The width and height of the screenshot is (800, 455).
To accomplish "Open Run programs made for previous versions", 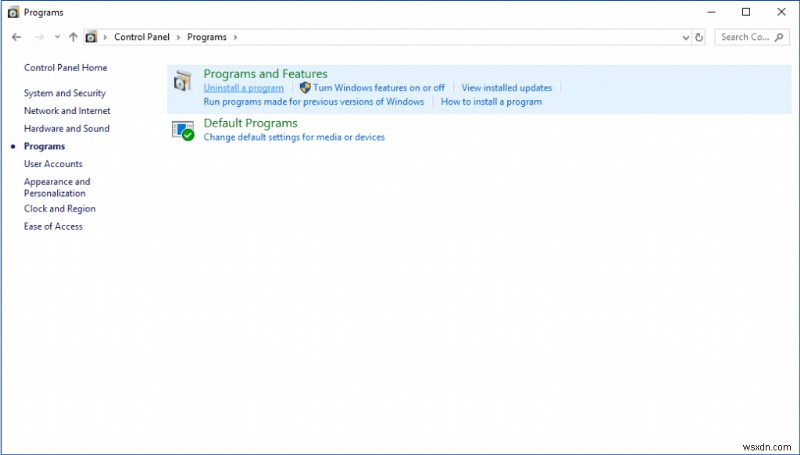I will pos(314,102).
